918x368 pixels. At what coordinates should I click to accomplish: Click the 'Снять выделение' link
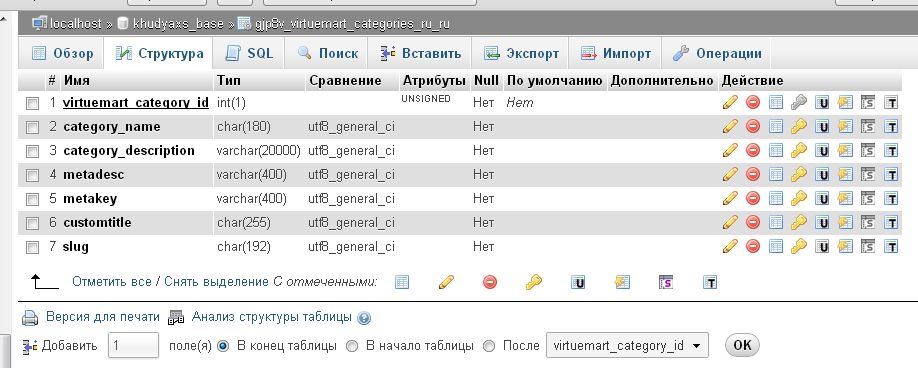[x=217, y=282]
